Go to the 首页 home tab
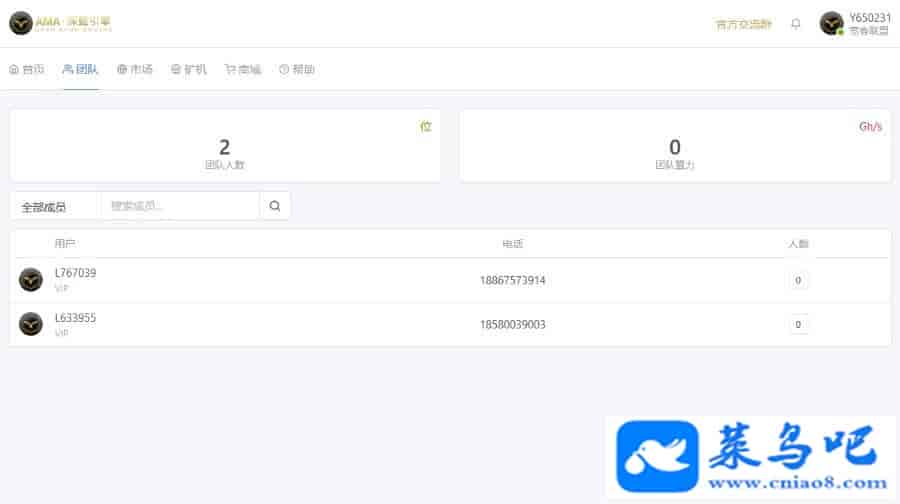The width and height of the screenshot is (900, 504). 26,69
